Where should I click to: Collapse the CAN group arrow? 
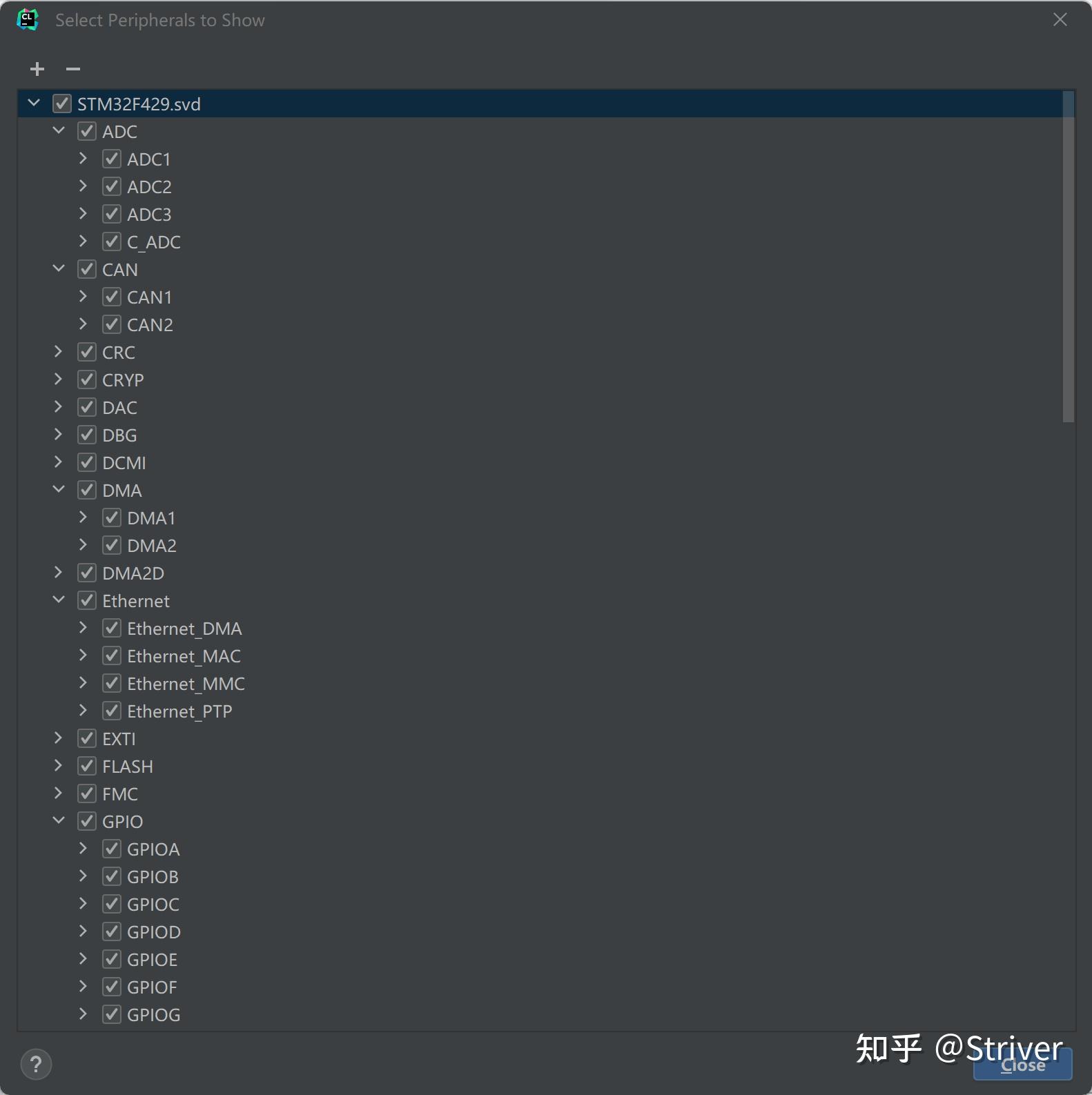coord(59,269)
